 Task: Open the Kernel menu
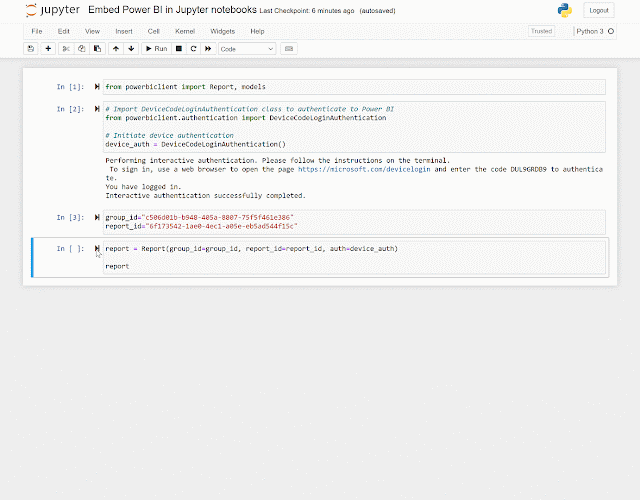[x=185, y=31]
